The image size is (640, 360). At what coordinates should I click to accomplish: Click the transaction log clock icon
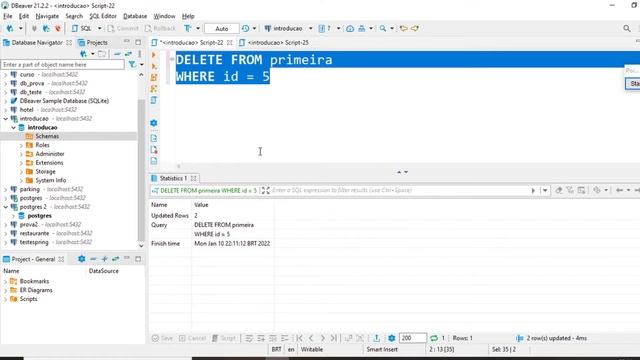[245, 29]
